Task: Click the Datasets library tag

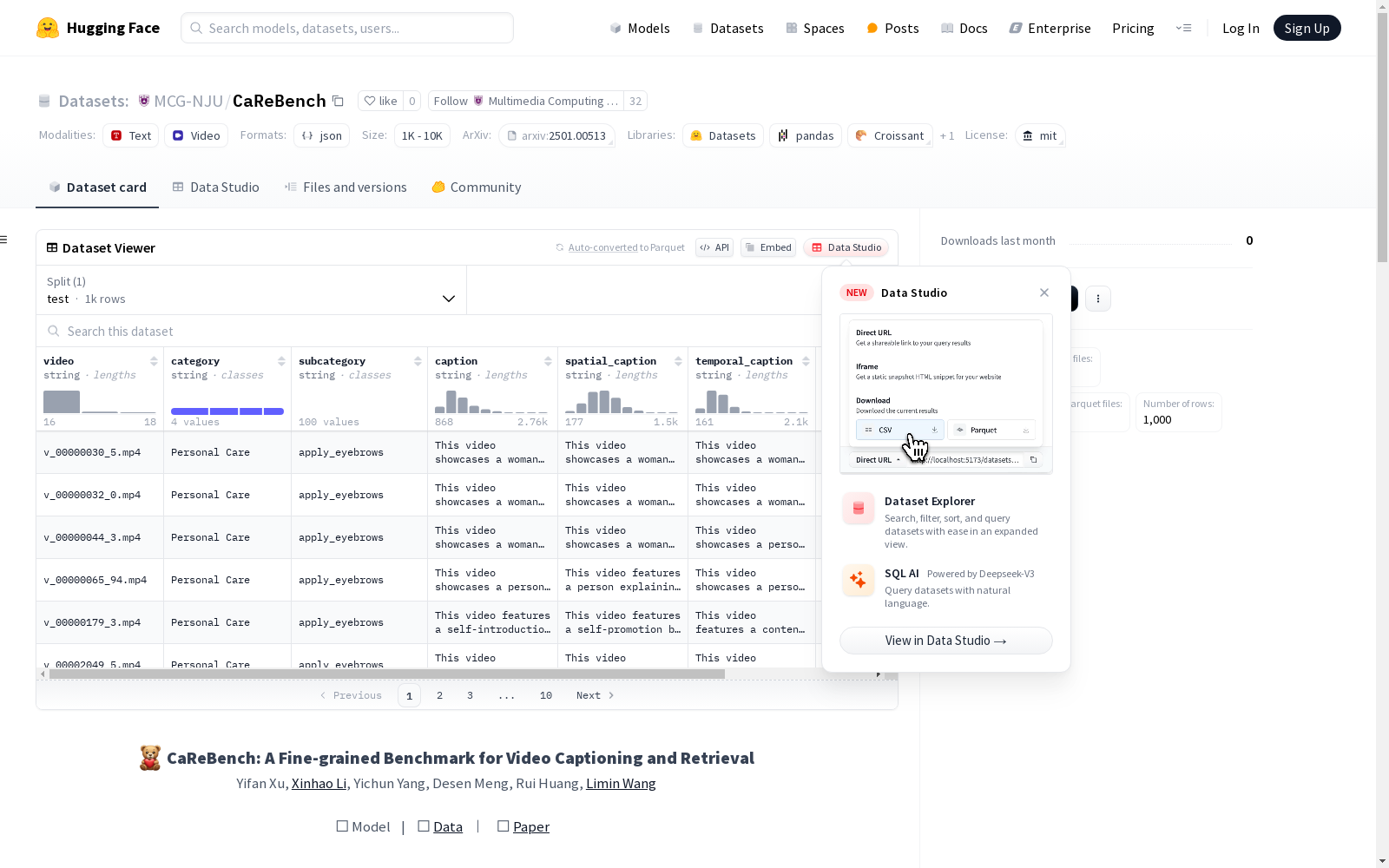Action: tap(723, 135)
